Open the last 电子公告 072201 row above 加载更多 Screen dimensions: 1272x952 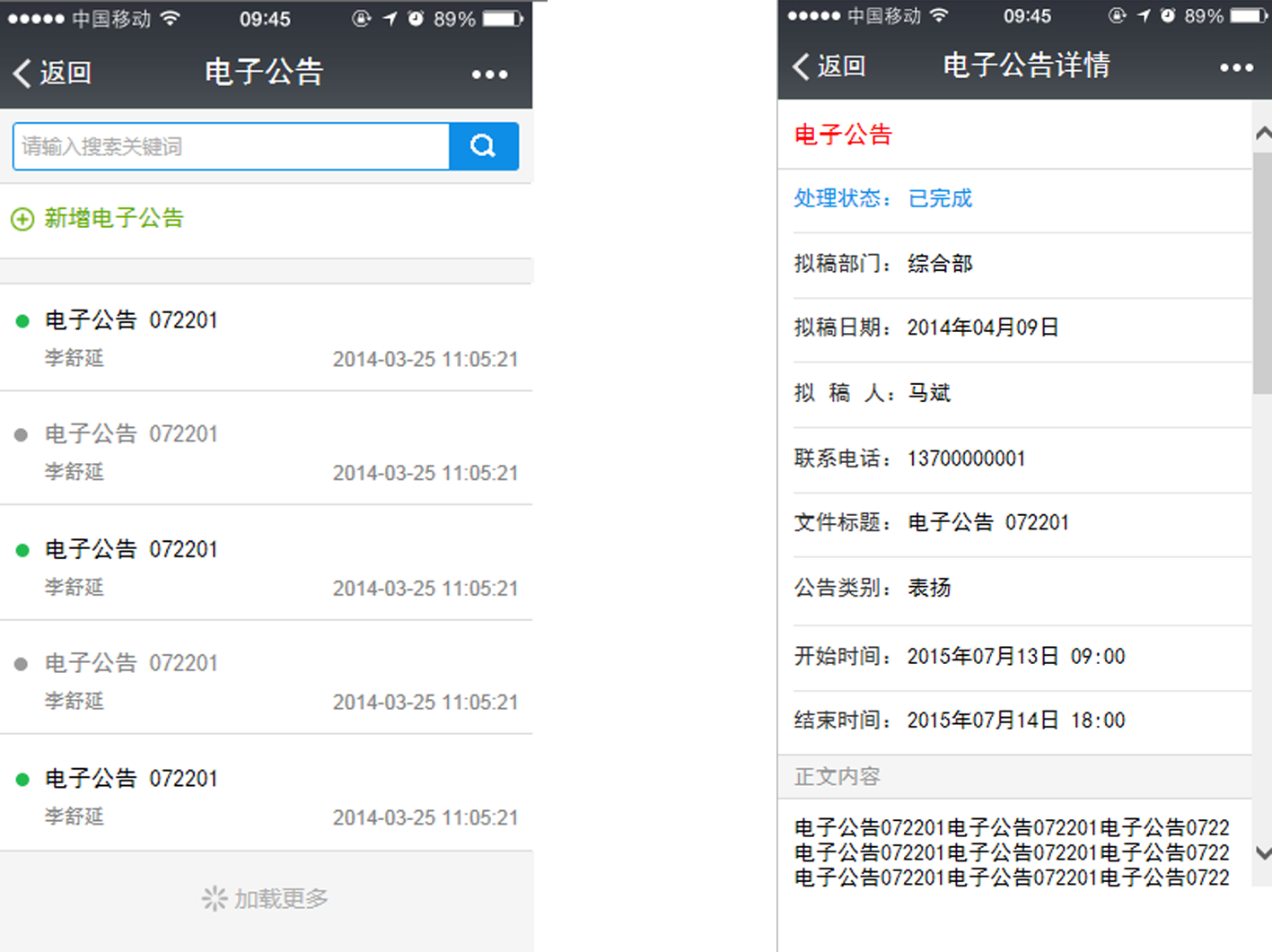(x=266, y=793)
